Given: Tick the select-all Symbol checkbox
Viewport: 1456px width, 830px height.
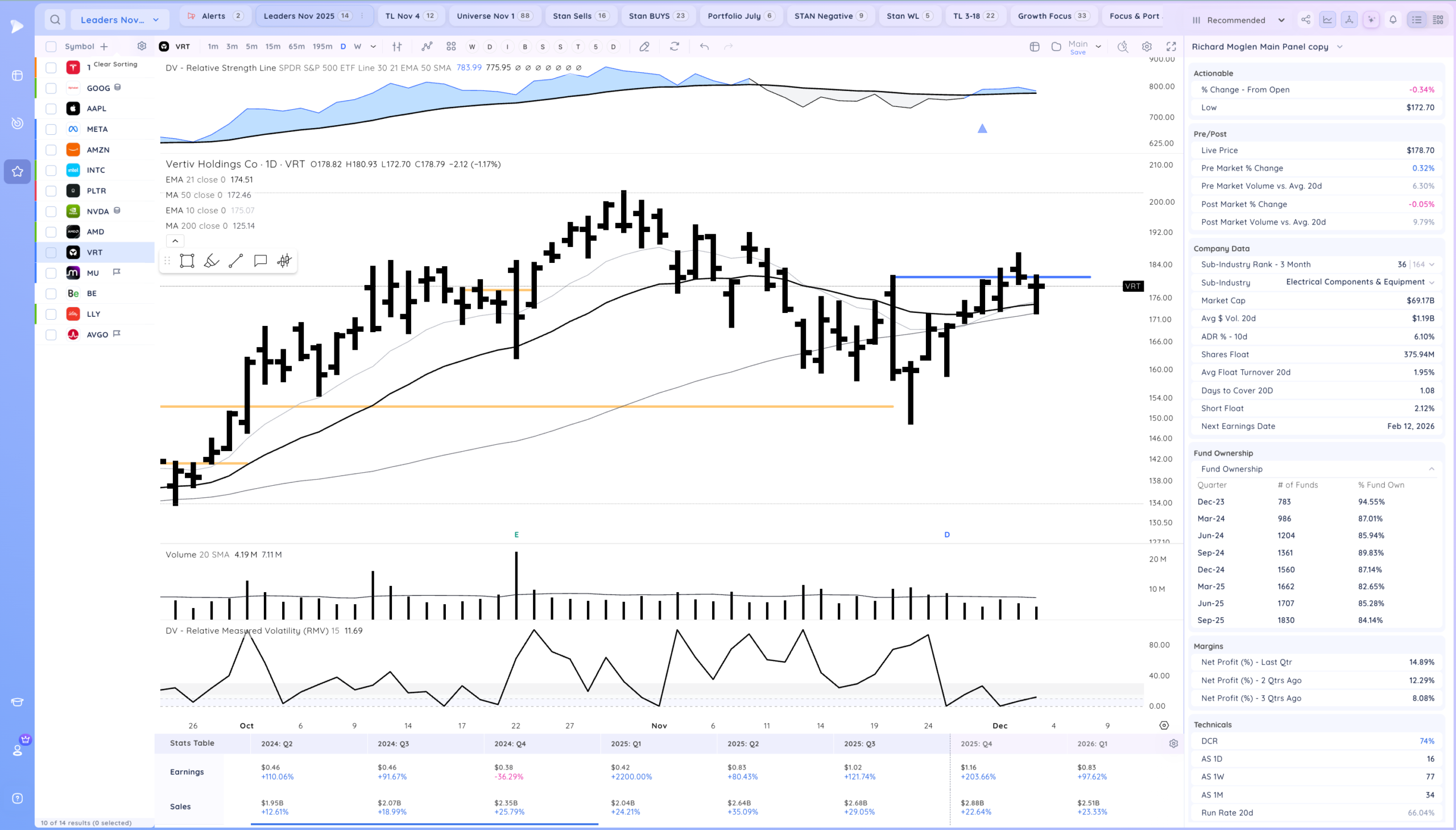Looking at the screenshot, I should click(x=51, y=47).
